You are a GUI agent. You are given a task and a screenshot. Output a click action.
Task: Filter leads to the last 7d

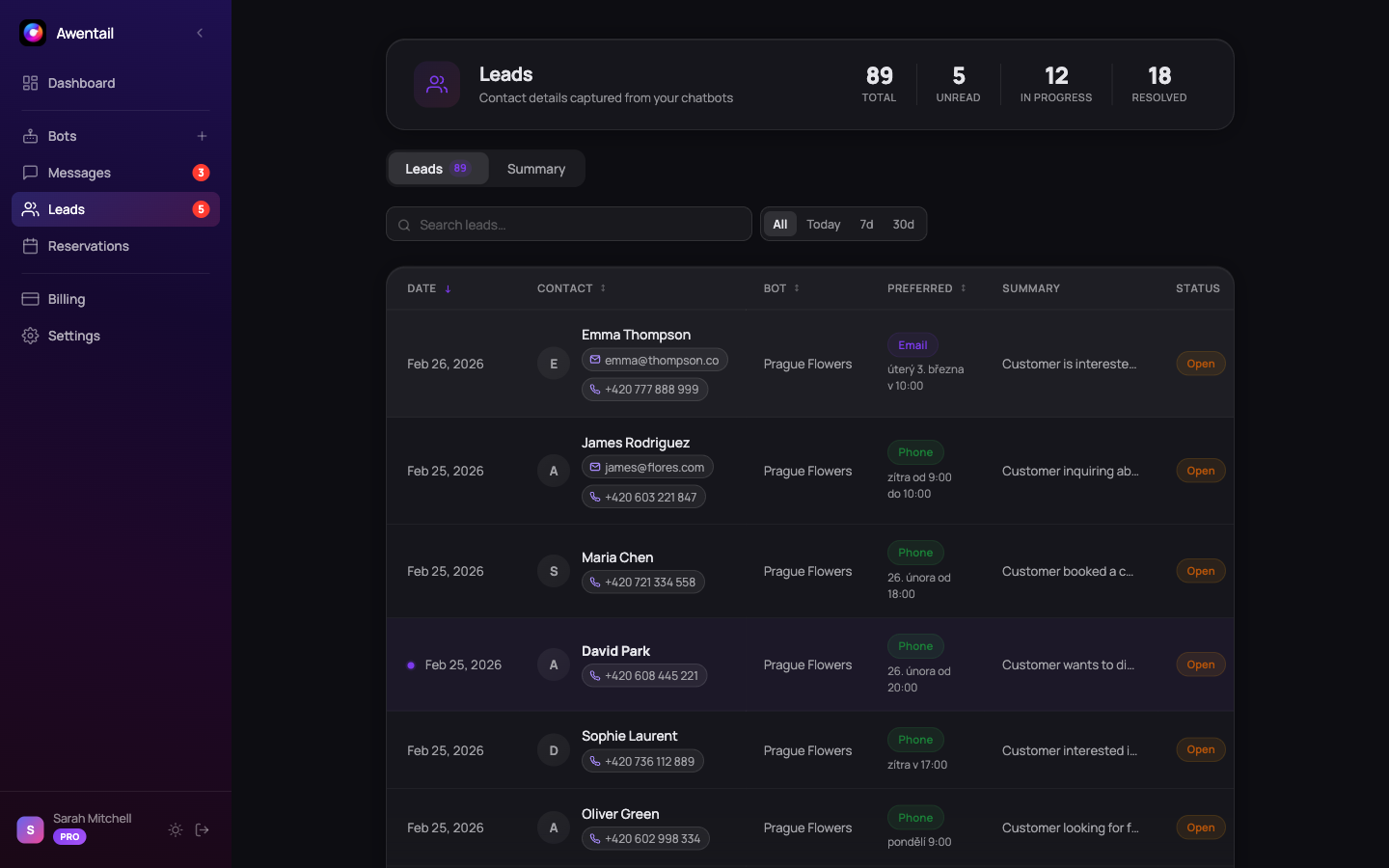tap(866, 225)
